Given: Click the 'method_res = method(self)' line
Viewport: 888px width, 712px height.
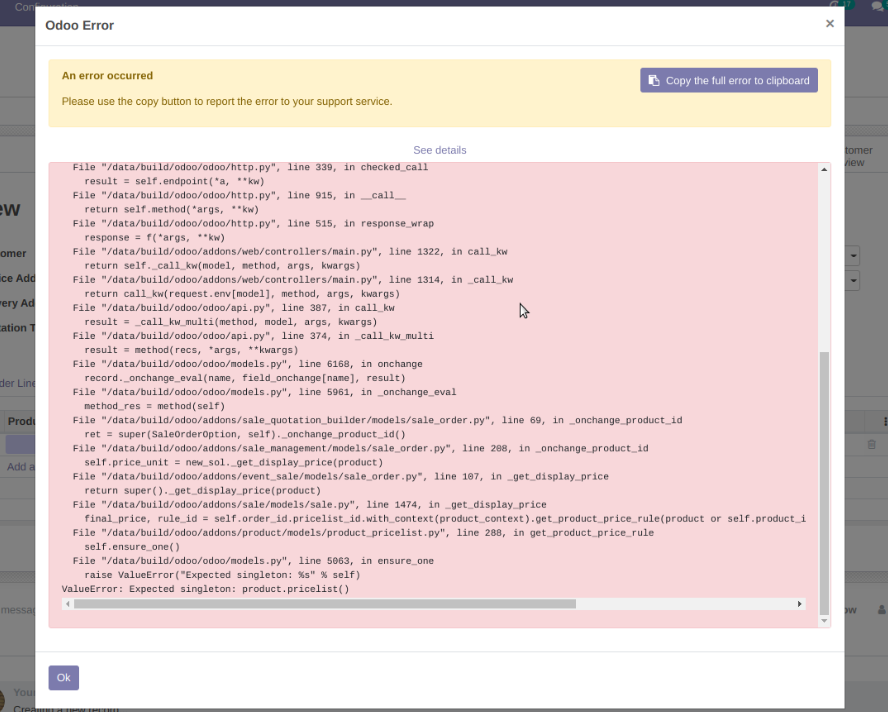Looking at the screenshot, I should click(x=155, y=406).
